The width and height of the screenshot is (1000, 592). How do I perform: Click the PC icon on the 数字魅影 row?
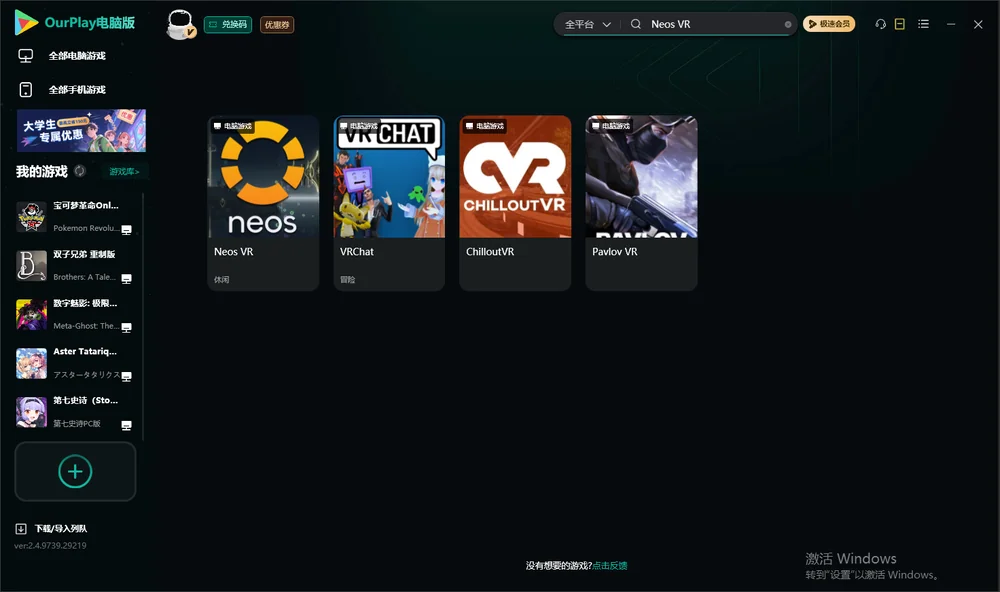tap(127, 328)
